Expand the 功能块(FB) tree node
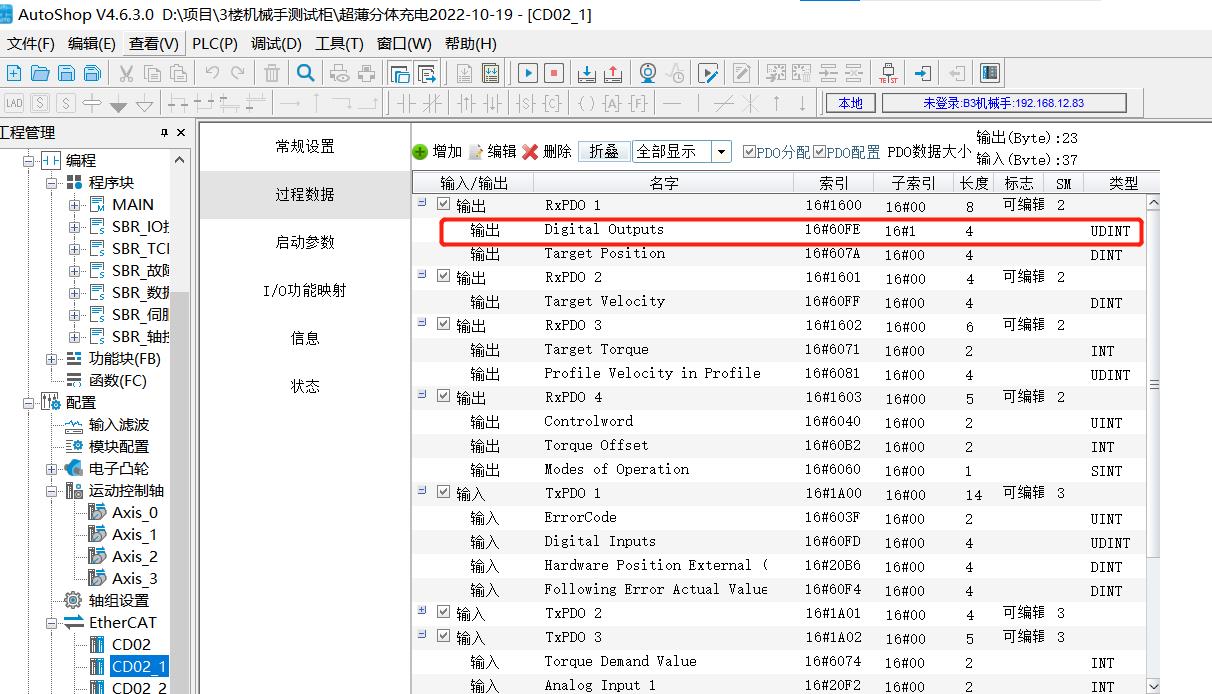Viewport: 1212px width, 694px height. pos(52,359)
